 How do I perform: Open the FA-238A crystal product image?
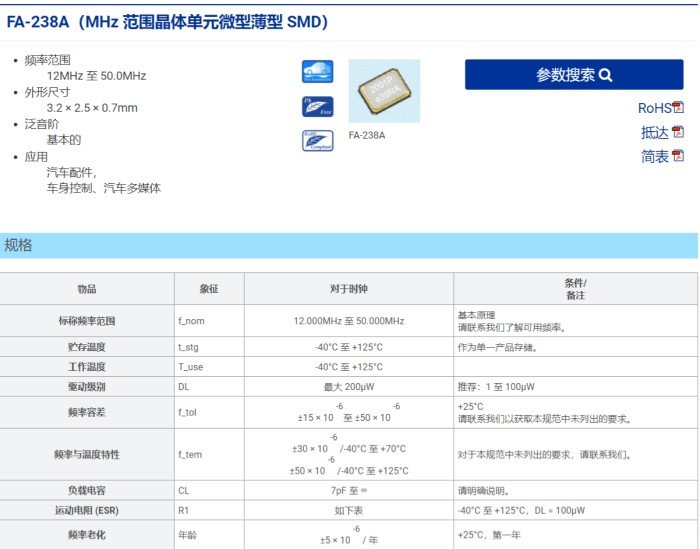(x=384, y=91)
